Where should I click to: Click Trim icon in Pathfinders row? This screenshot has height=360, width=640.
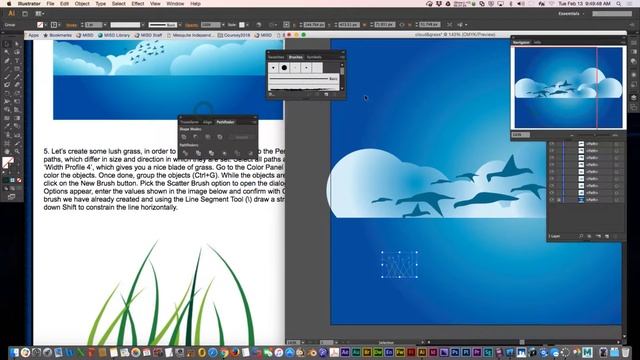198,153
